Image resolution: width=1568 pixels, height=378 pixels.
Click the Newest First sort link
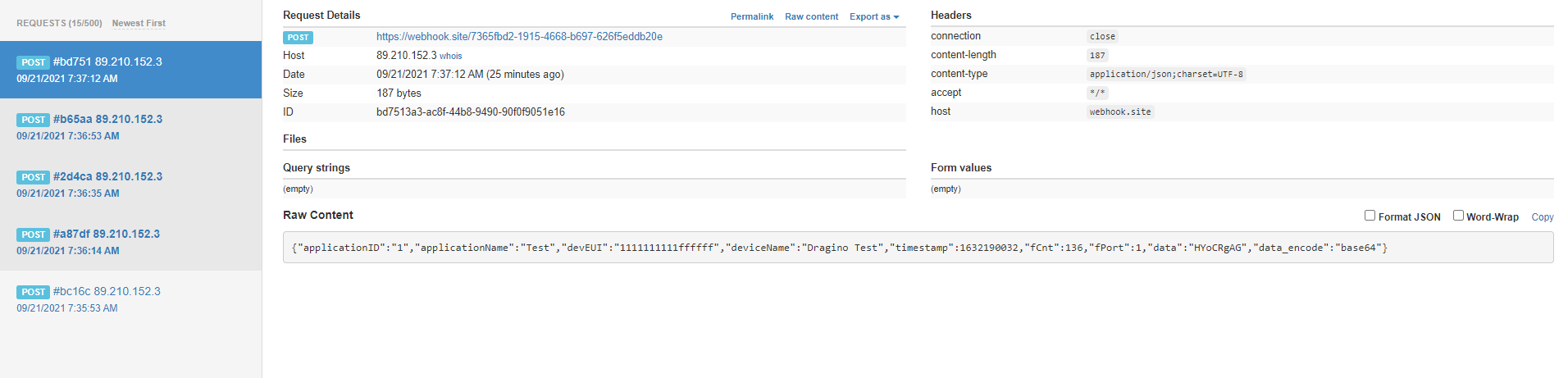[139, 23]
